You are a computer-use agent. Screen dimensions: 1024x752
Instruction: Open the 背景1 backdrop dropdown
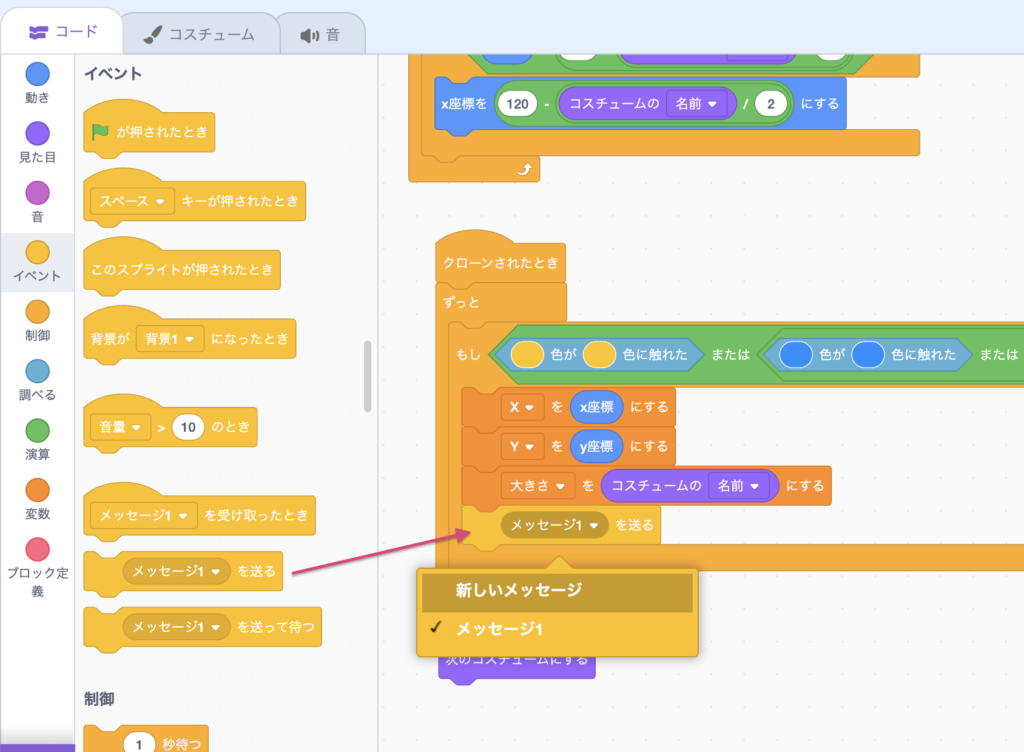point(170,339)
